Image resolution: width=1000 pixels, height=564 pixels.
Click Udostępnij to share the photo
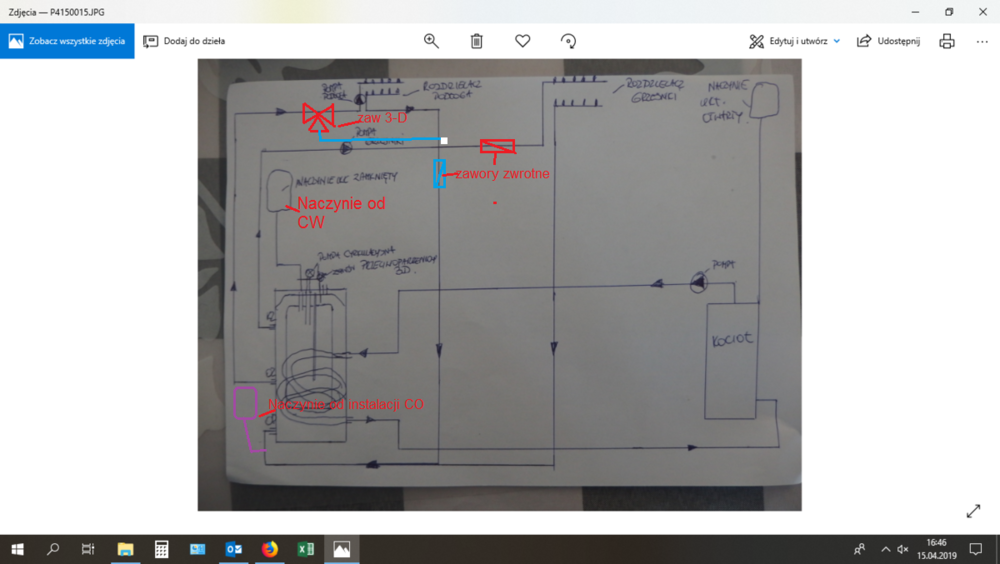coord(888,41)
